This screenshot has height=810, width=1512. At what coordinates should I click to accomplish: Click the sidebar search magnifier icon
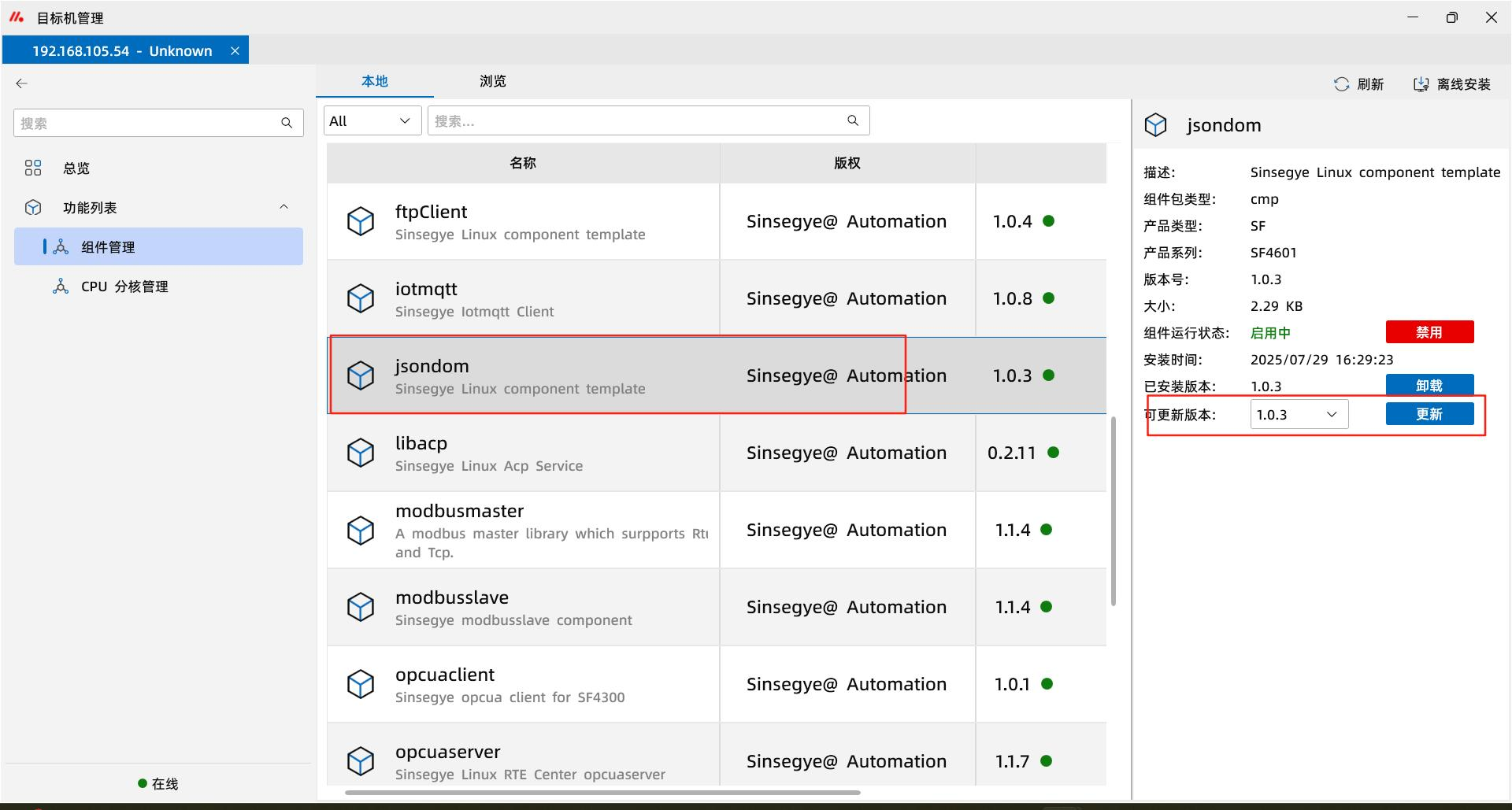click(287, 123)
